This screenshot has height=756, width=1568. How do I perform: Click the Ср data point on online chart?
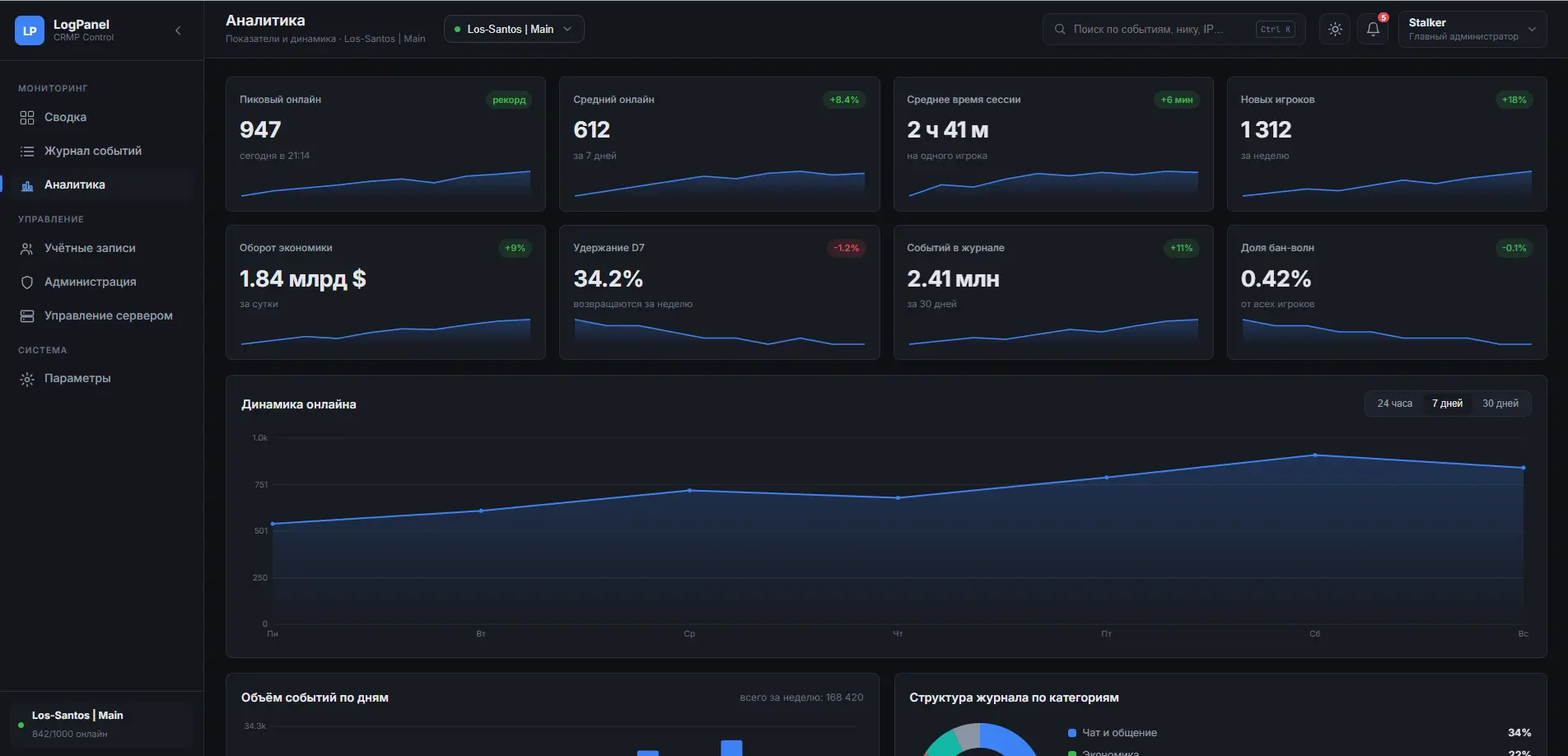click(689, 491)
